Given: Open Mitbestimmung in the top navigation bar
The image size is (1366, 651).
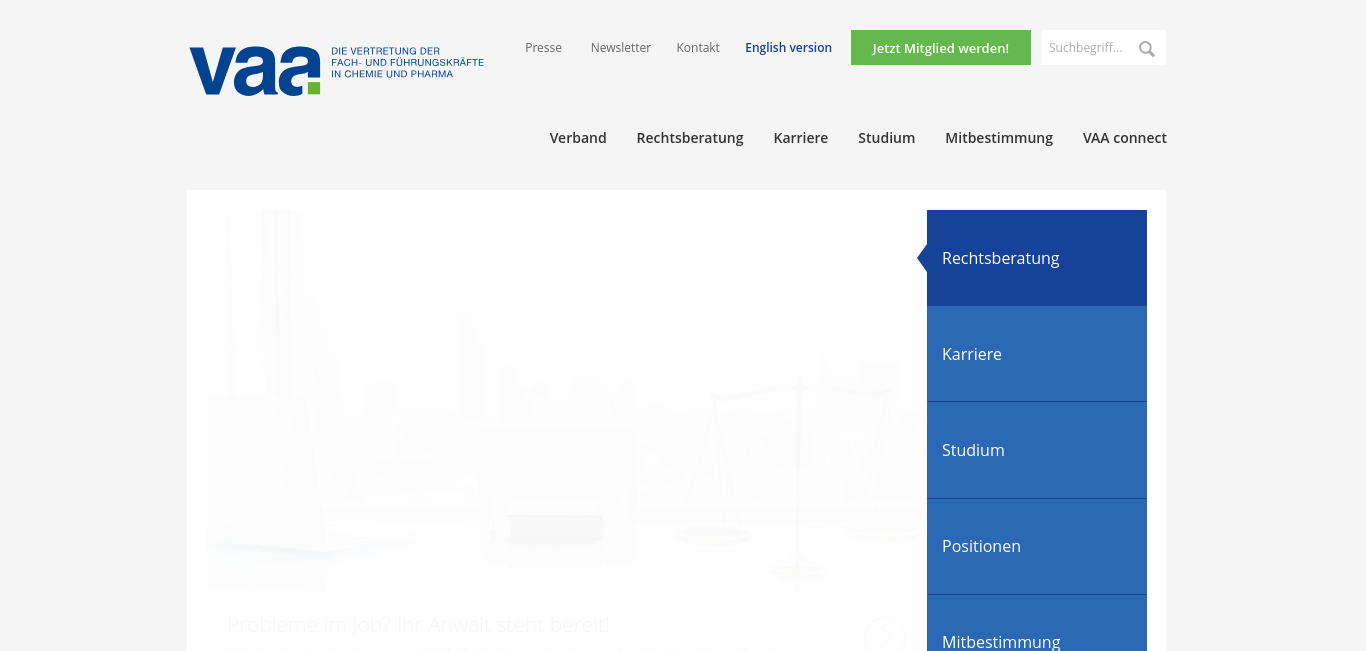Looking at the screenshot, I should 999,138.
